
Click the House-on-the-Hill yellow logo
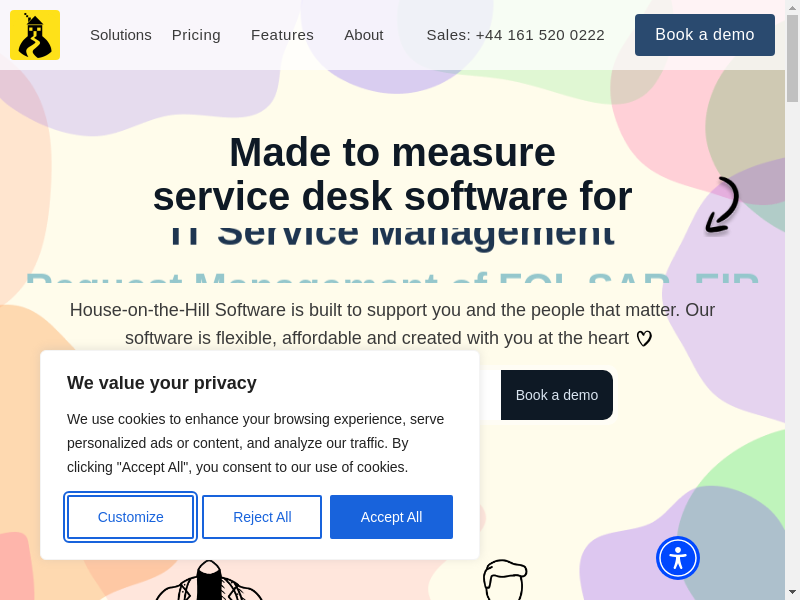(x=35, y=35)
